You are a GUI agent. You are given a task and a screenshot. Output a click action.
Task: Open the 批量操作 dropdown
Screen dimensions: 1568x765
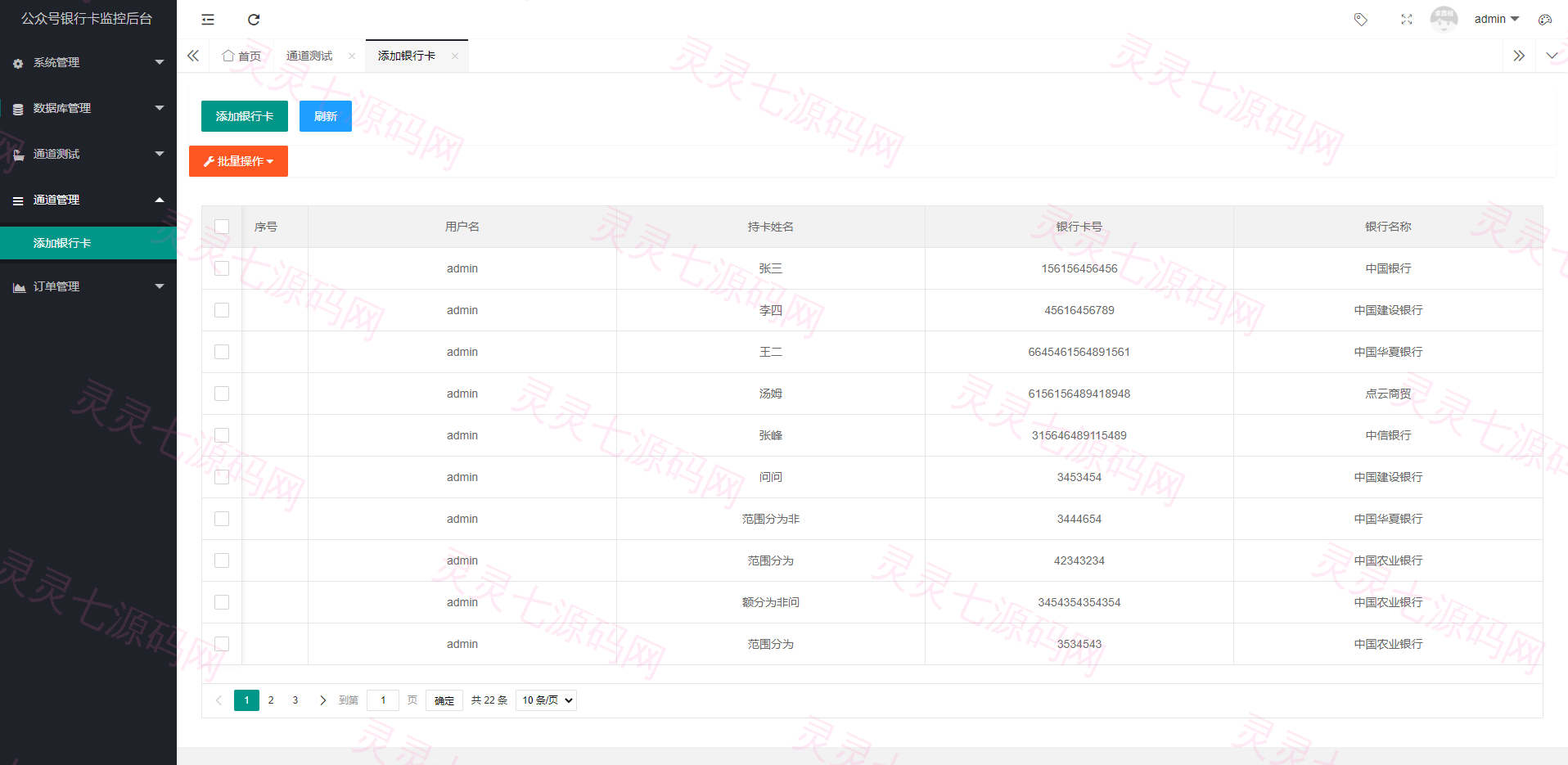click(x=238, y=161)
